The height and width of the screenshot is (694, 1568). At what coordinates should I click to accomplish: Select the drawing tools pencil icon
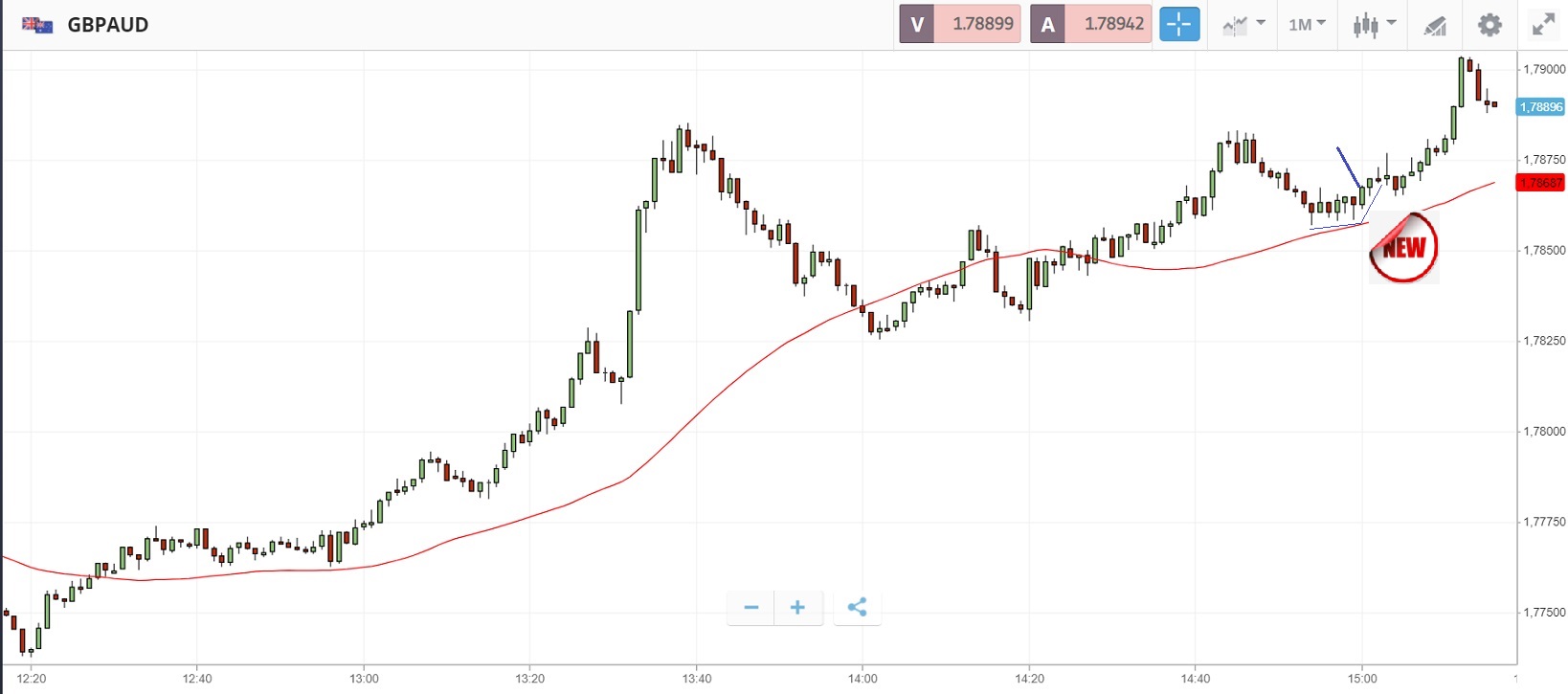(x=1434, y=25)
